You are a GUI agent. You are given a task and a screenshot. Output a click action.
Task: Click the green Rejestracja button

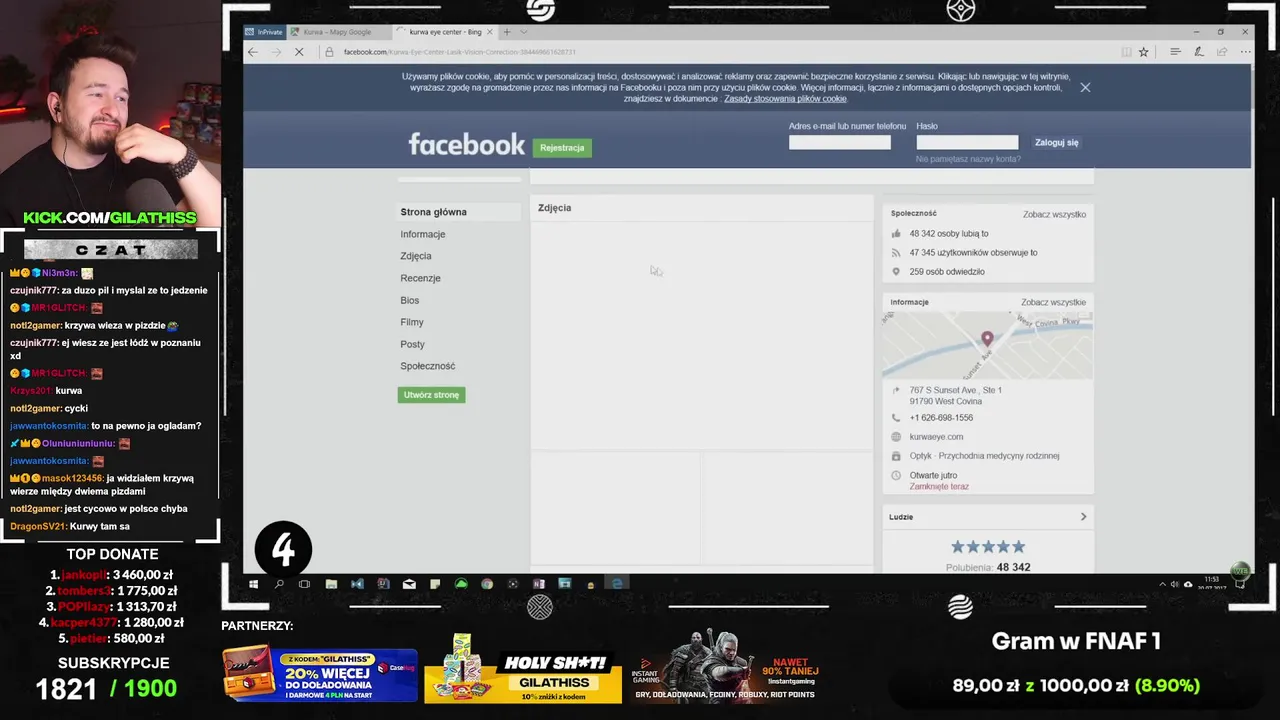tap(562, 148)
